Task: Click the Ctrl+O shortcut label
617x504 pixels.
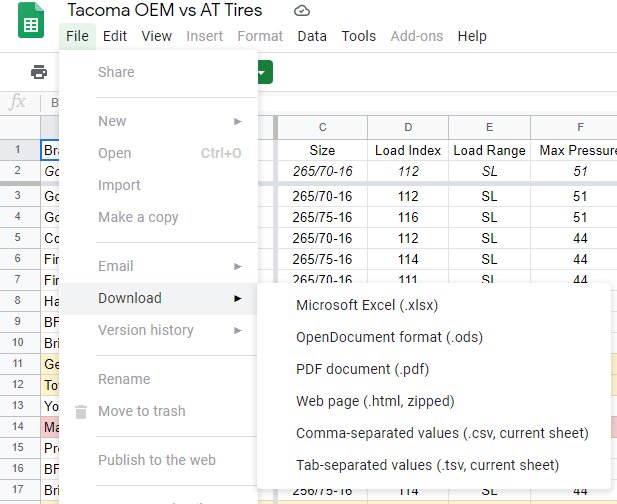Action: point(221,153)
